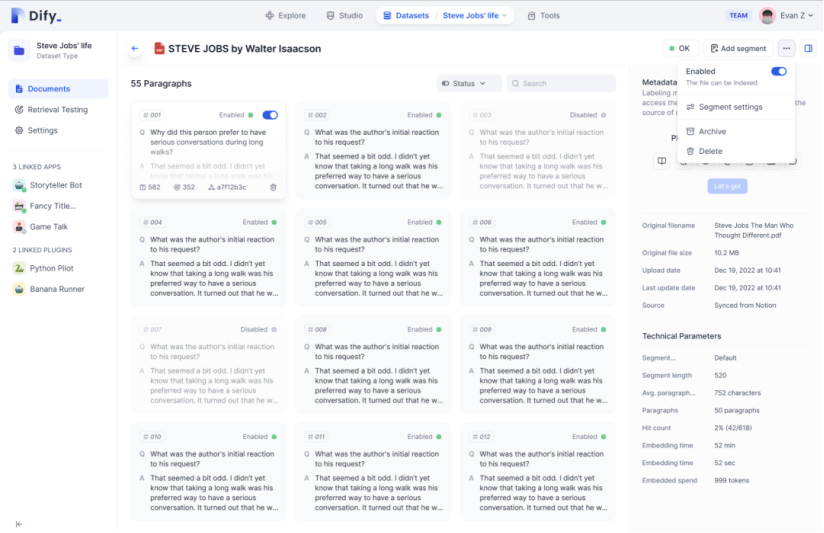
Task: Click the three-dots more options button
Action: (786, 48)
